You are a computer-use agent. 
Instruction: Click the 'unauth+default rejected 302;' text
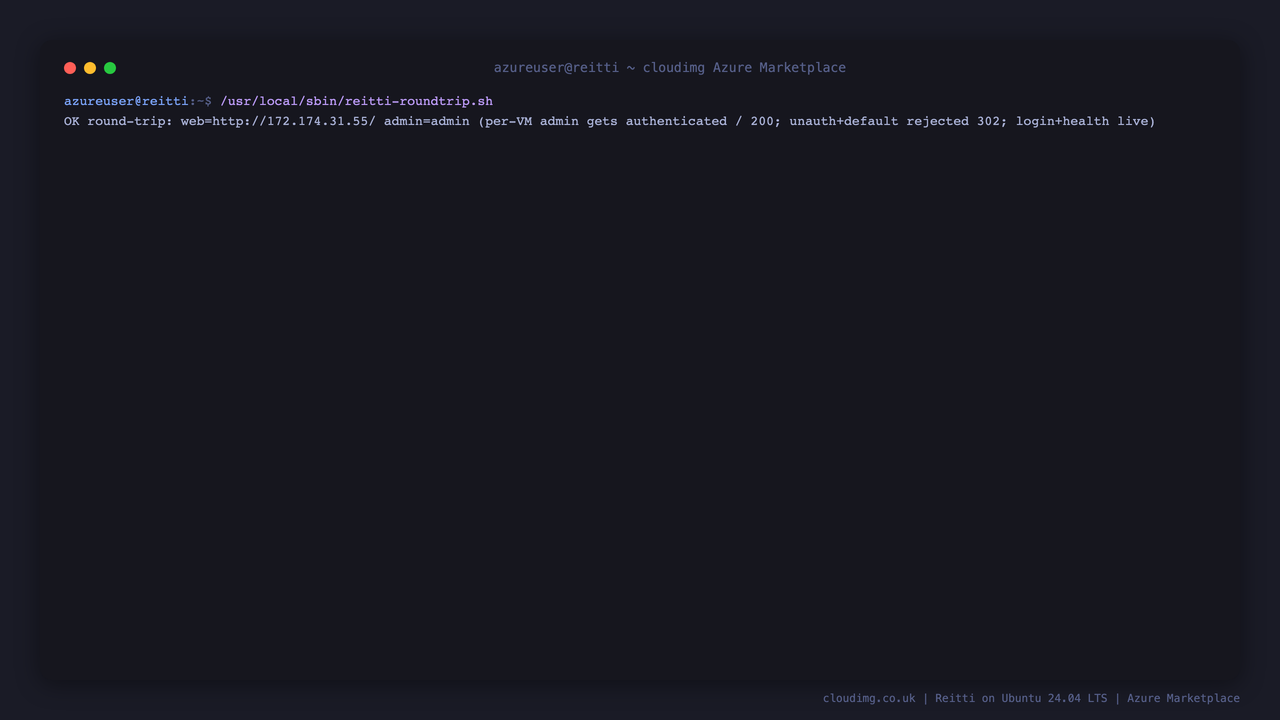[x=899, y=121]
